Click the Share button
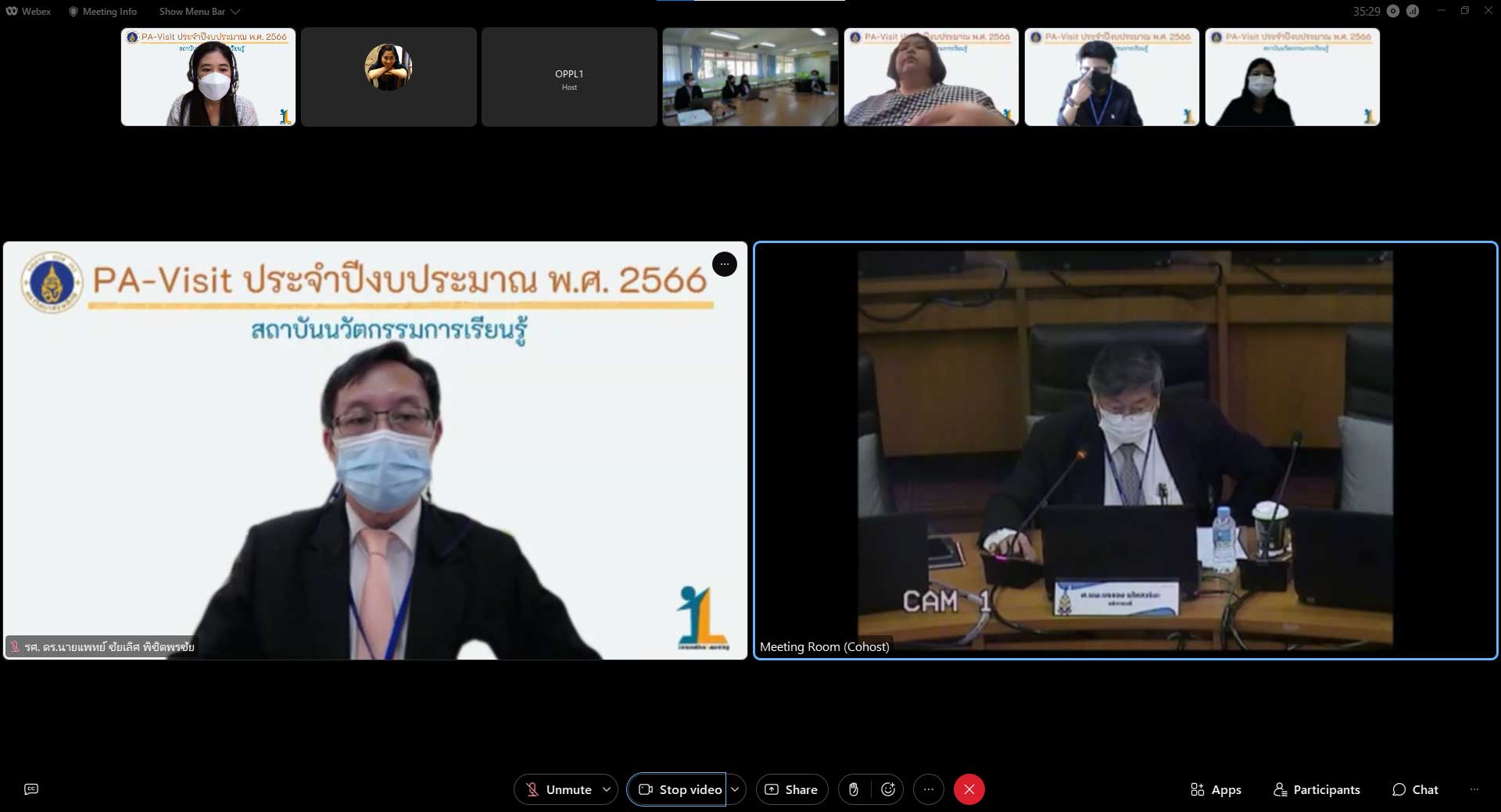Image resolution: width=1501 pixels, height=812 pixels. click(x=791, y=789)
